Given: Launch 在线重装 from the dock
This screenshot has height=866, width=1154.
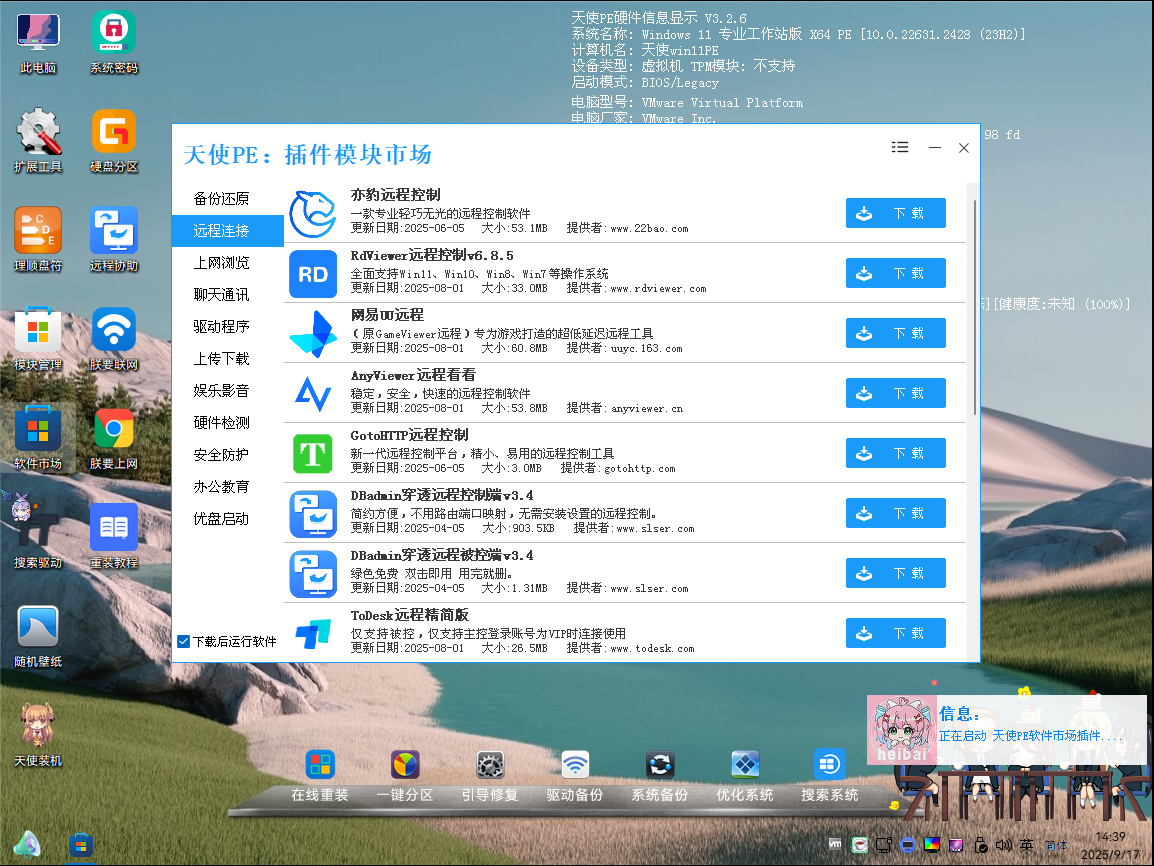Looking at the screenshot, I should [319, 776].
